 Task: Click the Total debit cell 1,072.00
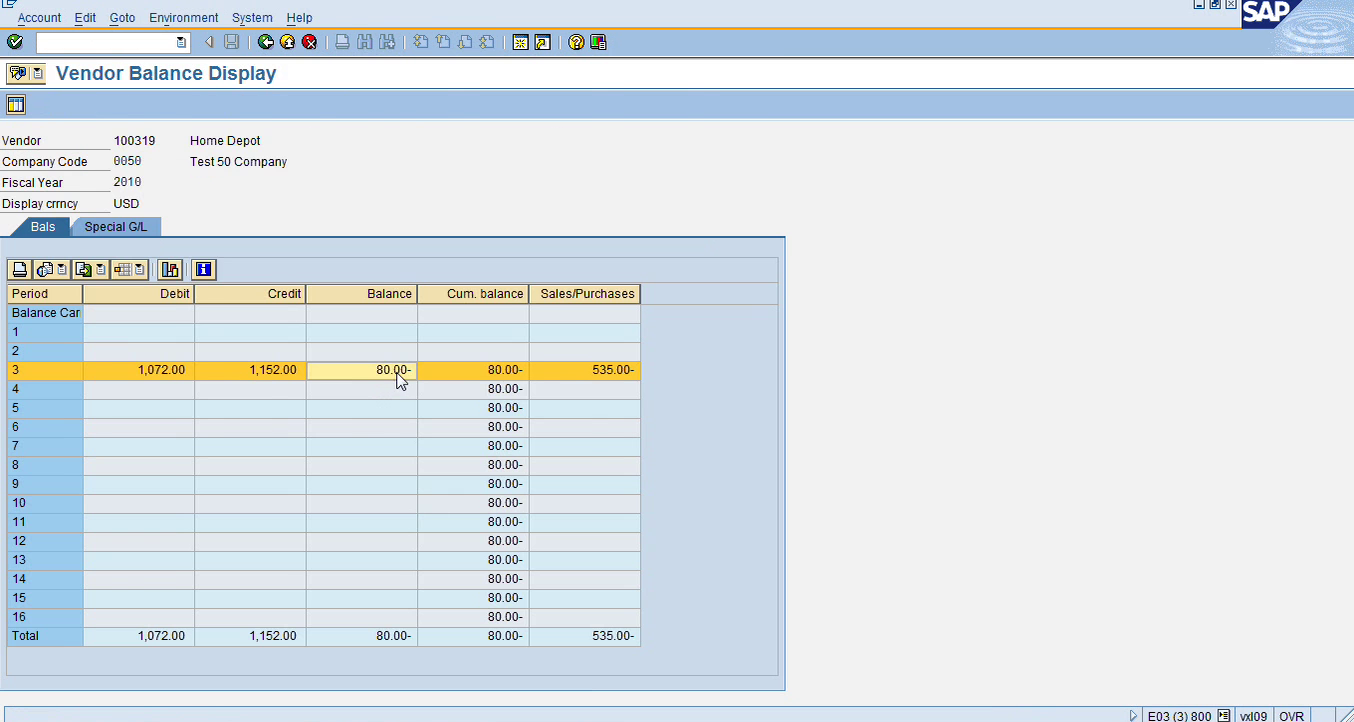click(139, 636)
